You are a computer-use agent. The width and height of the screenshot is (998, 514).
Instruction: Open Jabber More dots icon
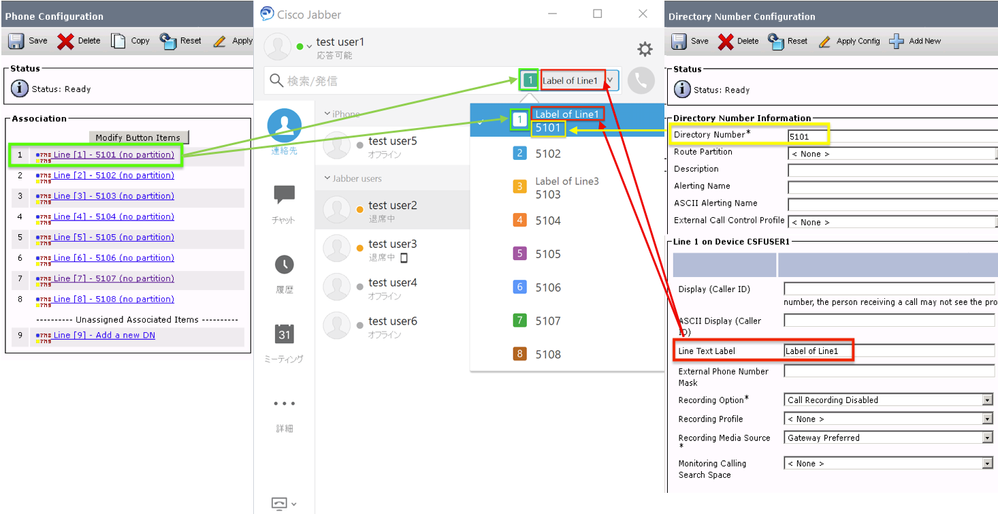[x=284, y=403]
